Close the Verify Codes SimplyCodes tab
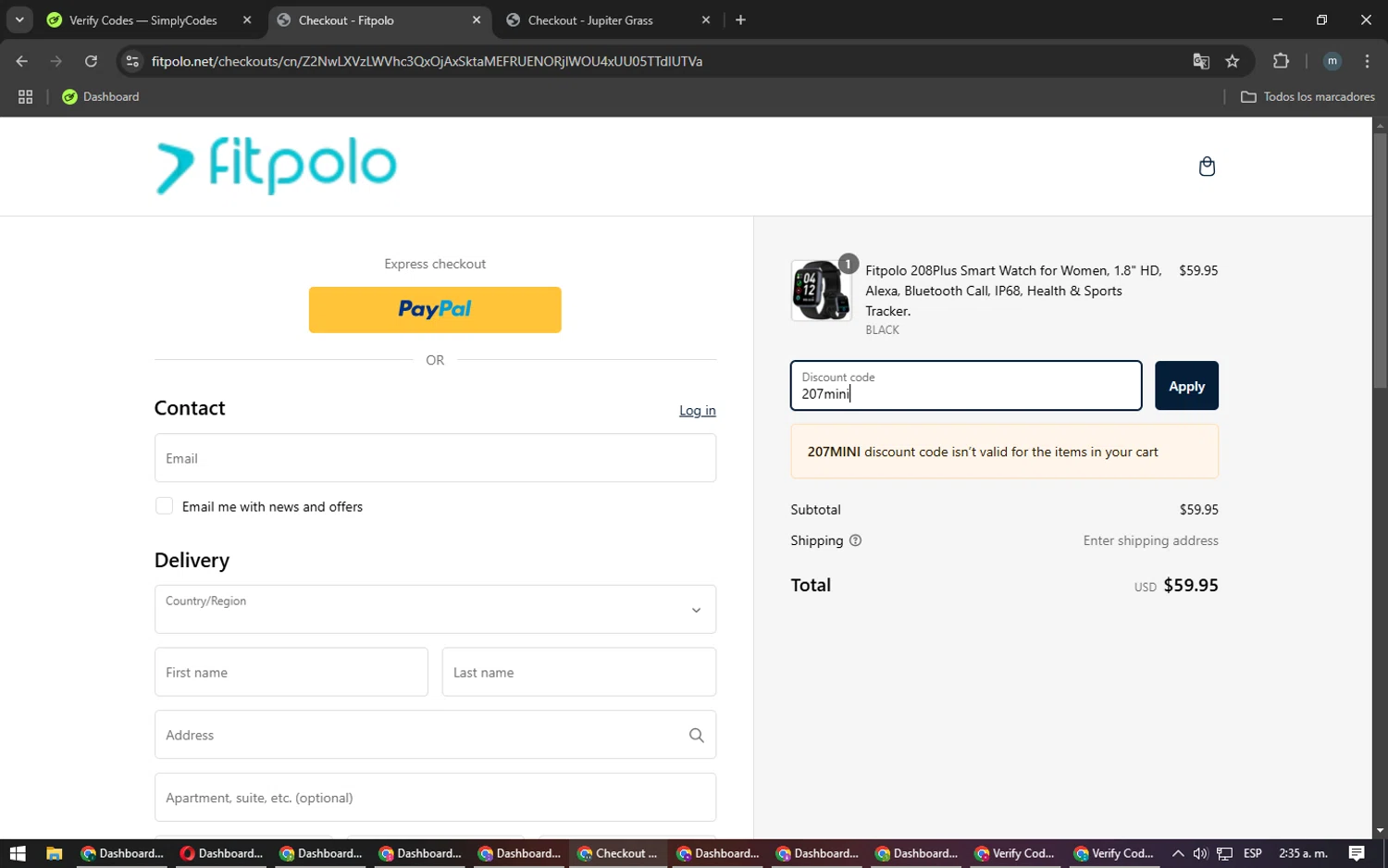The width and height of the screenshot is (1388, 868). pos(247,19)
